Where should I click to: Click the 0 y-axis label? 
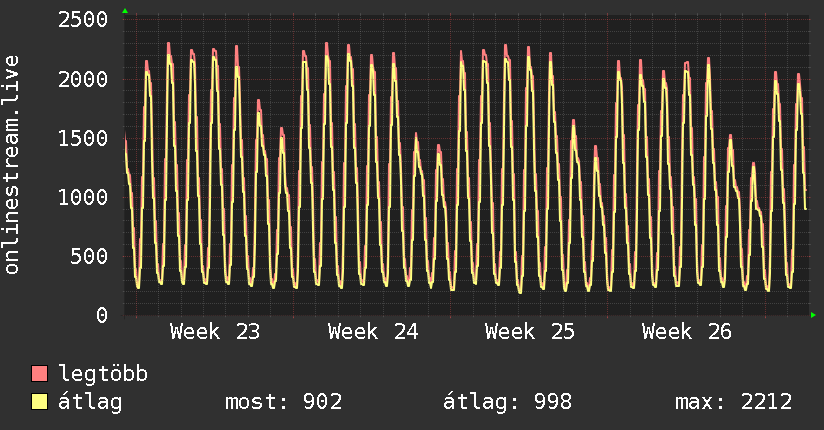coord(102,315)
